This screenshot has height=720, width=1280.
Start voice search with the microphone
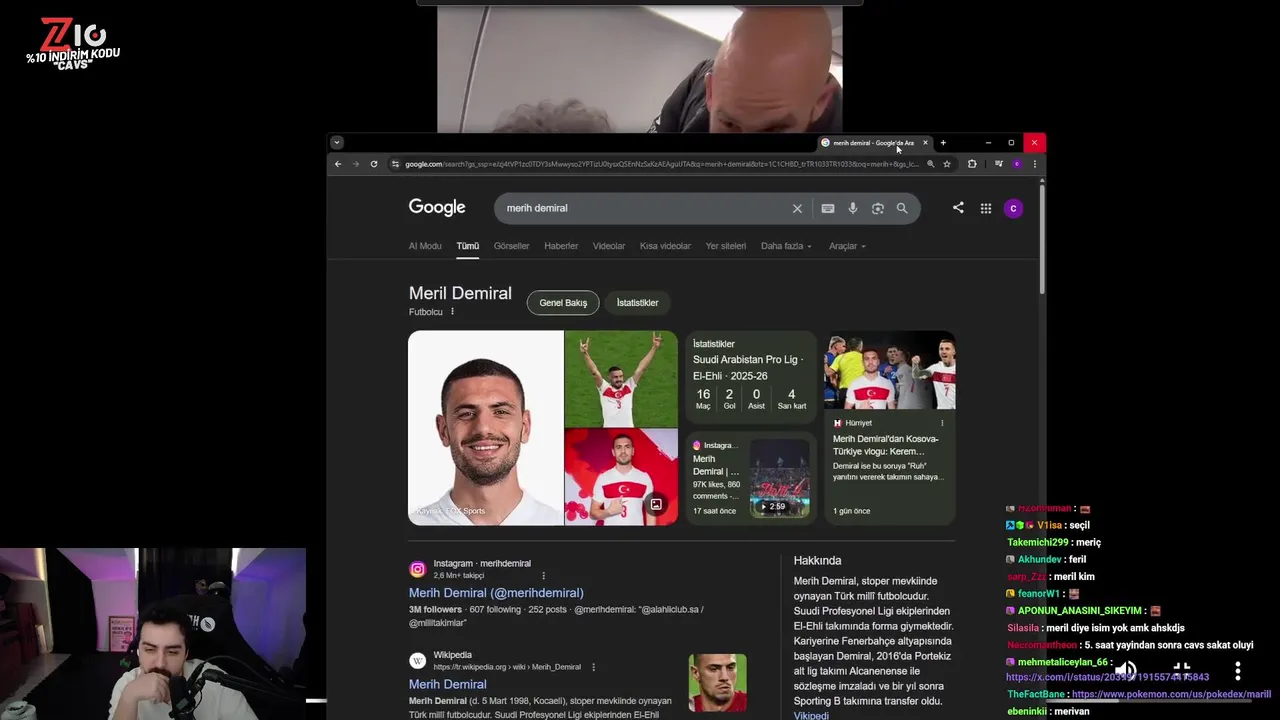pos(853,208)
